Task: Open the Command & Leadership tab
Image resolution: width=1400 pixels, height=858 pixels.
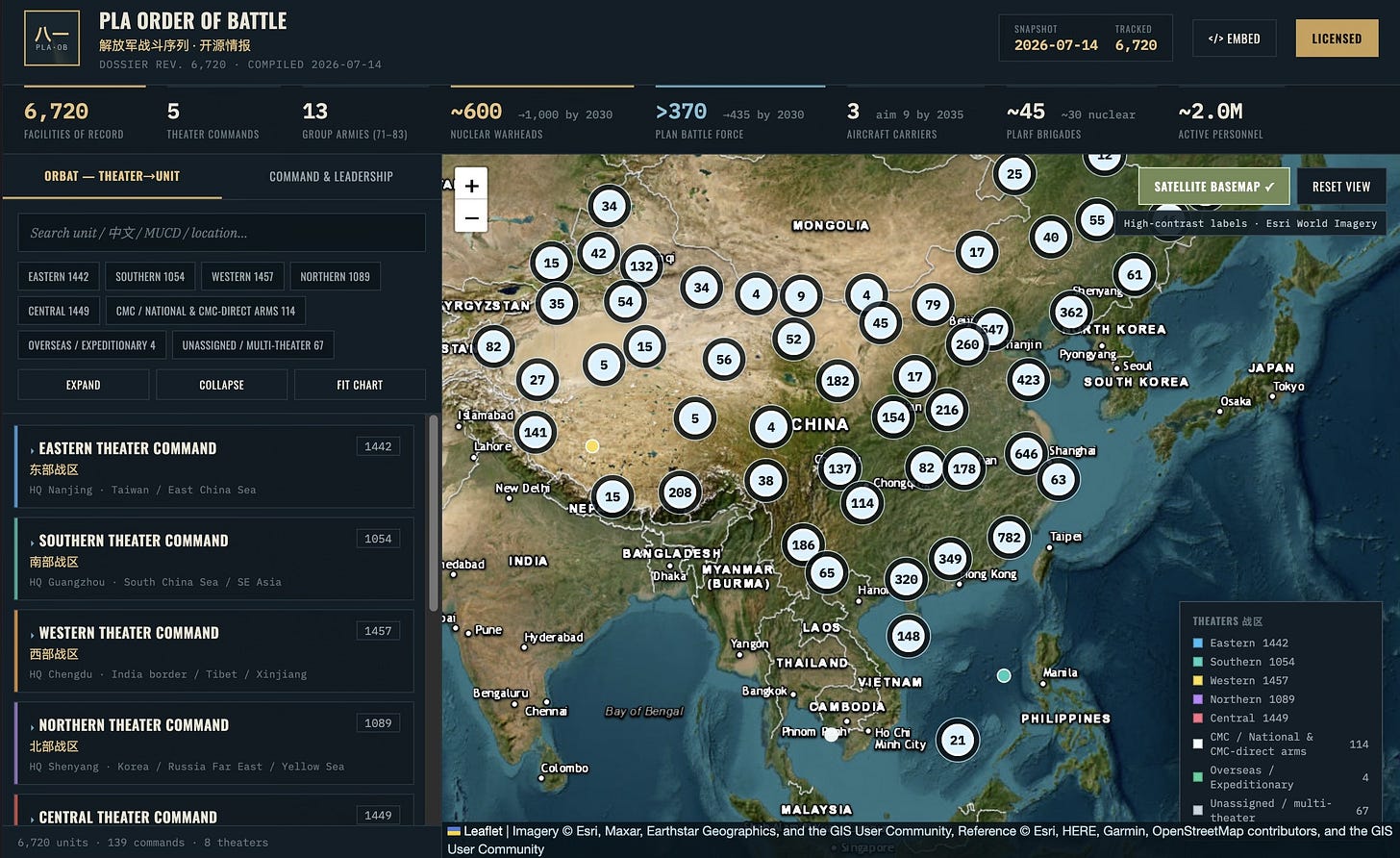Action: tap(331, 176)
